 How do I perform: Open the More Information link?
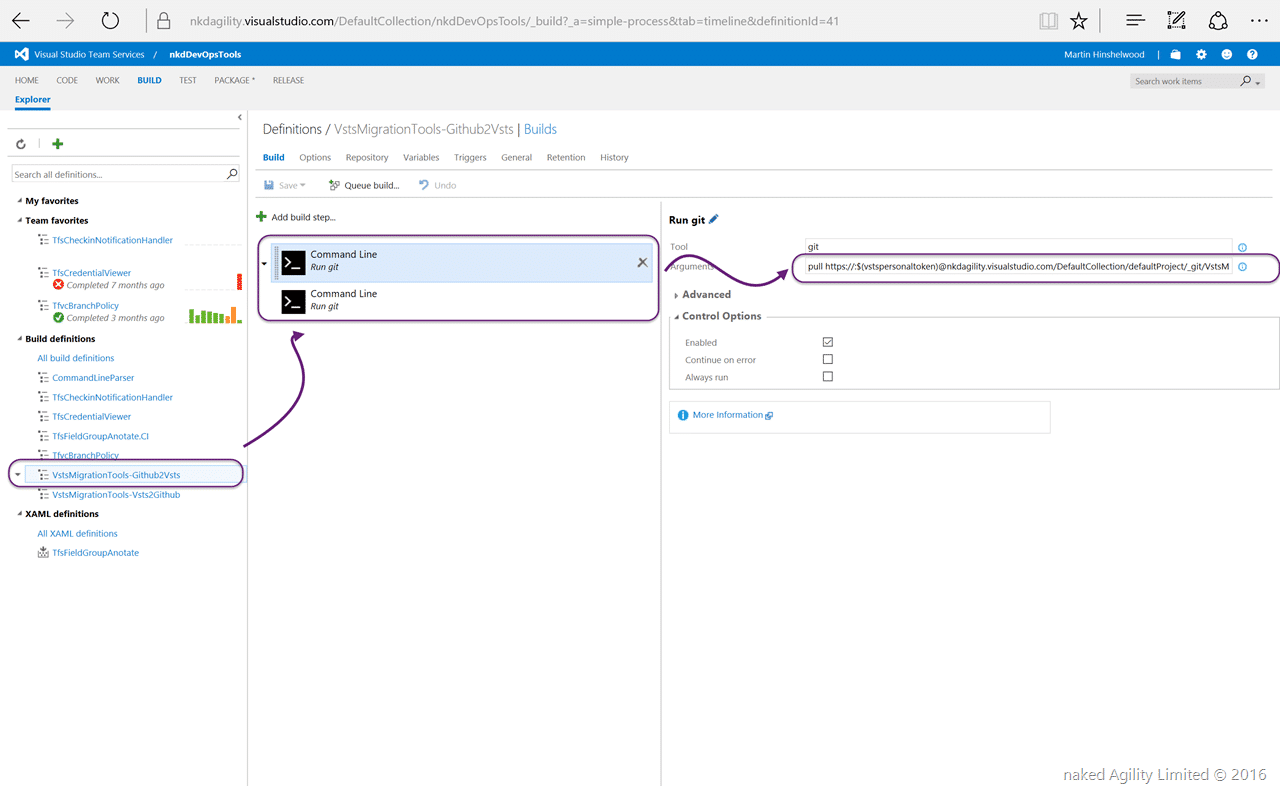[x=727, y=415]
